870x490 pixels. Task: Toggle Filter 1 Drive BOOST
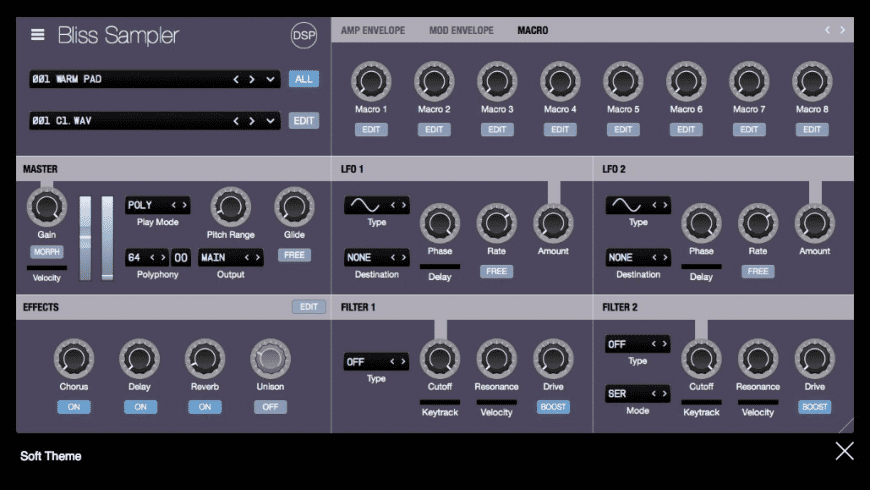click(x=553, y=407)
